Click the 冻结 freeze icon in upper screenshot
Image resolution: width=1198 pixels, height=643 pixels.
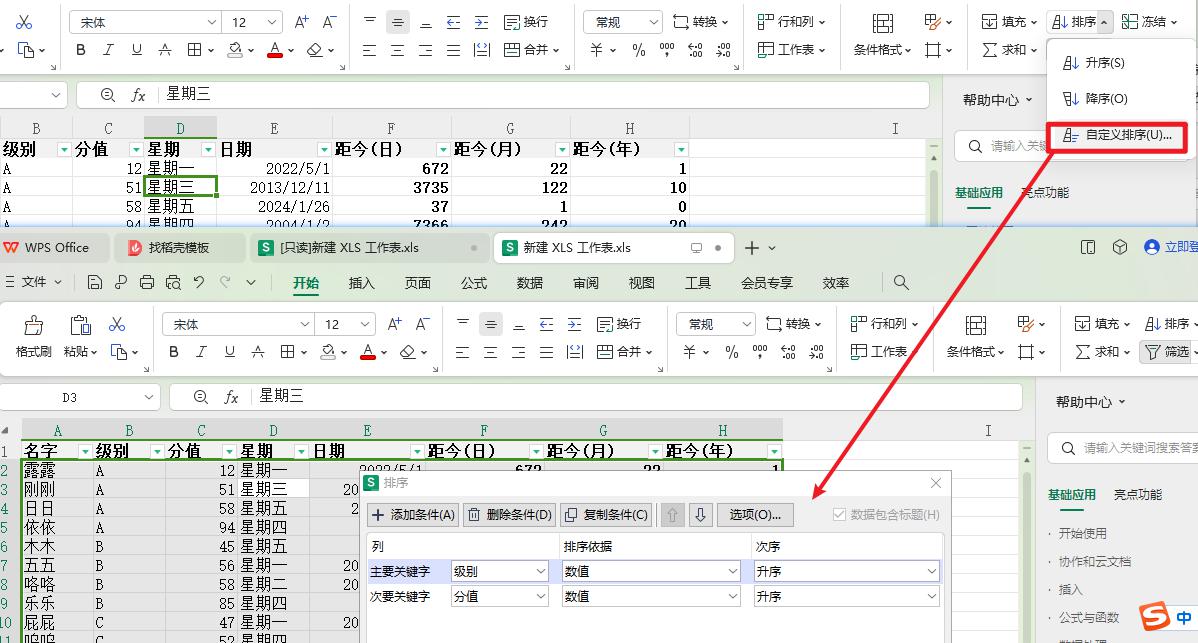coord(1129,21)
